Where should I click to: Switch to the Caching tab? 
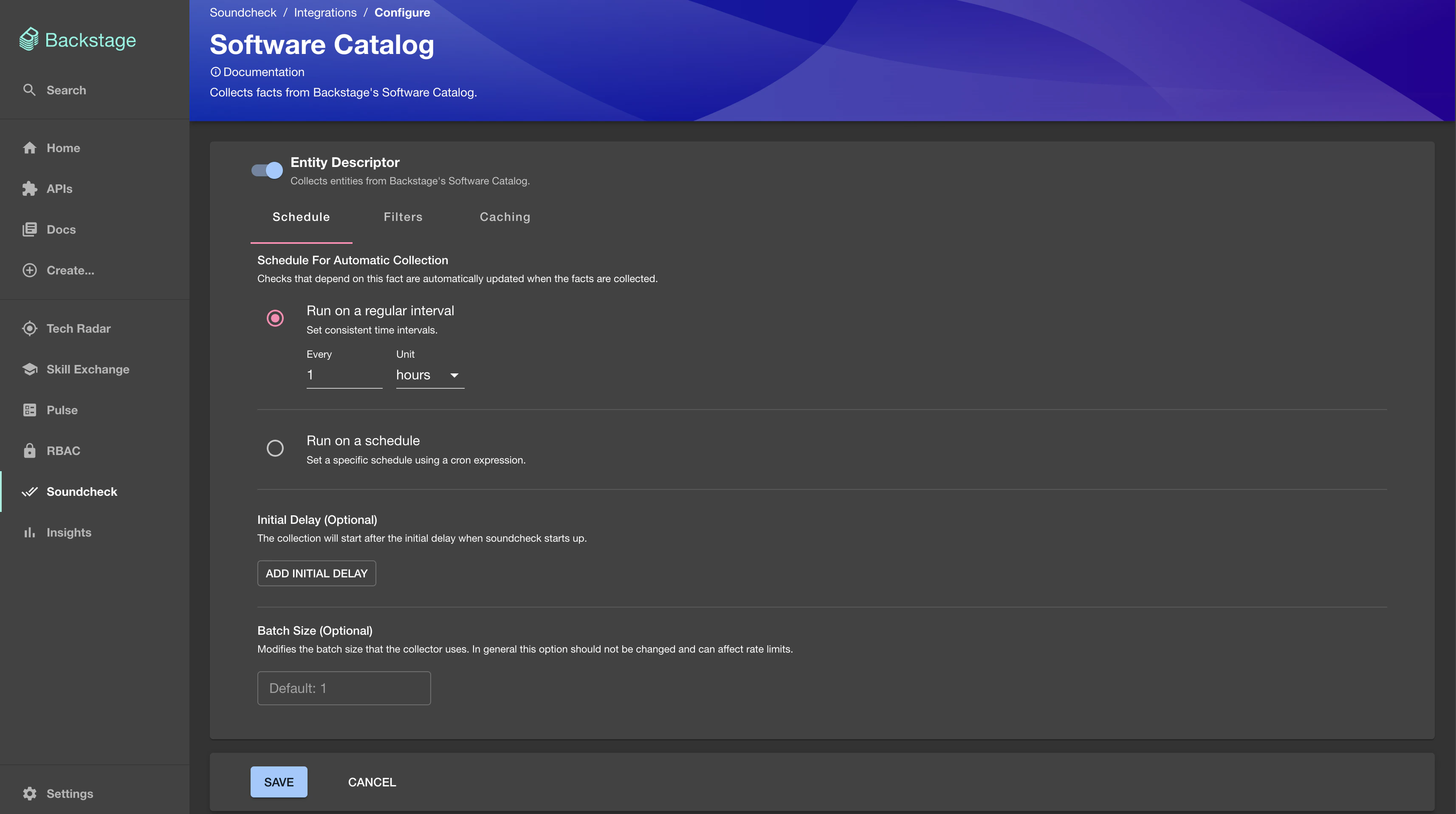tap(505, 217)
